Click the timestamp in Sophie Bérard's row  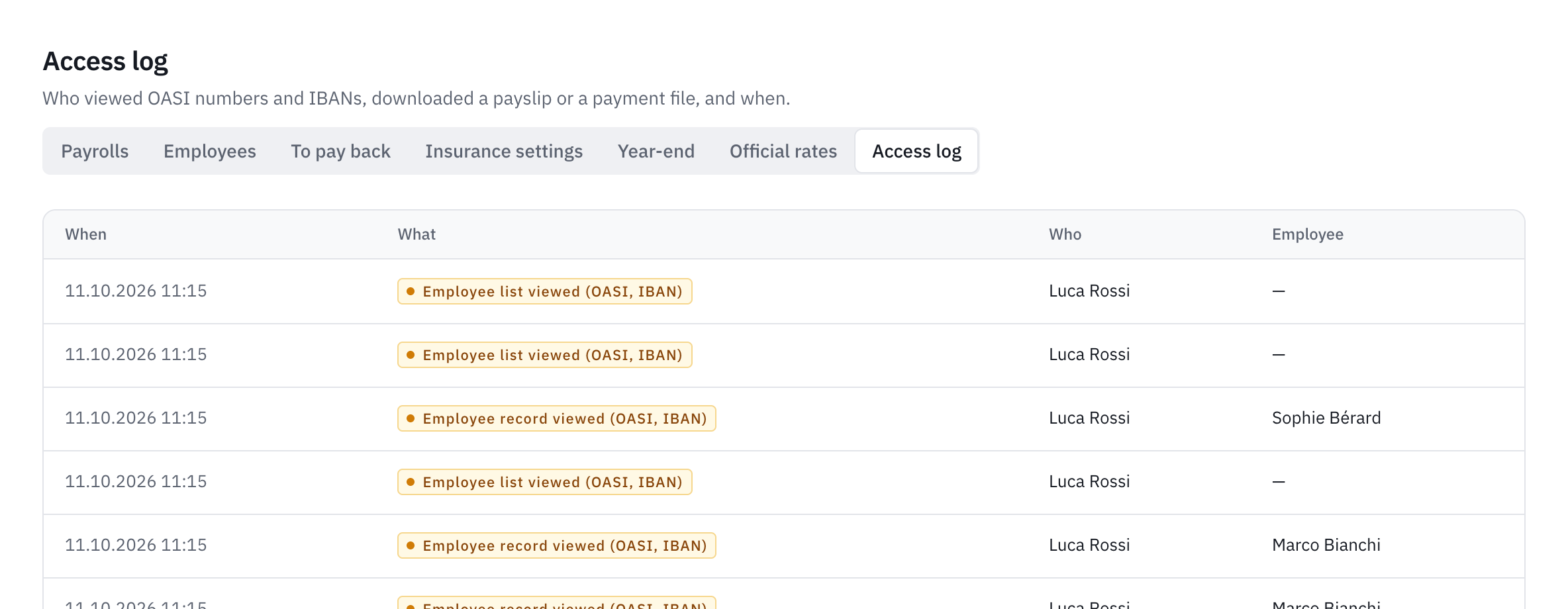tap(136, 418)
